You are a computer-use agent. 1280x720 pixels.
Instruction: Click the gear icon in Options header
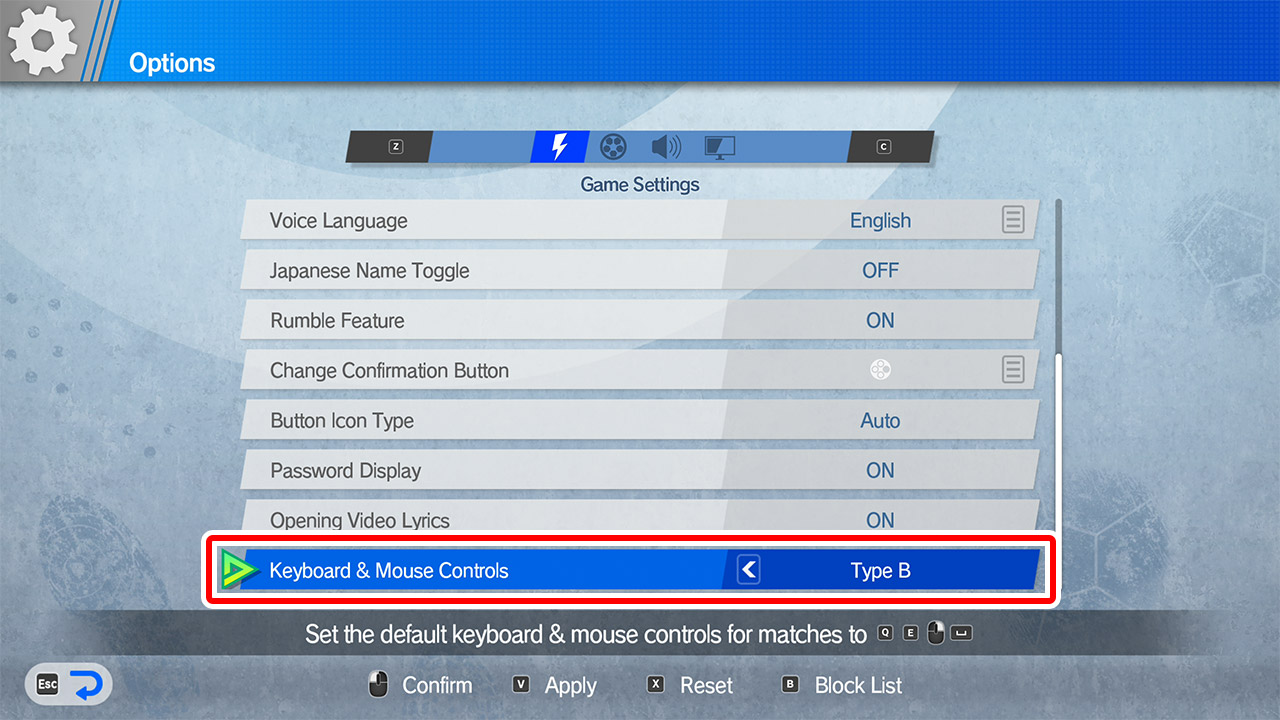(43, 40)
